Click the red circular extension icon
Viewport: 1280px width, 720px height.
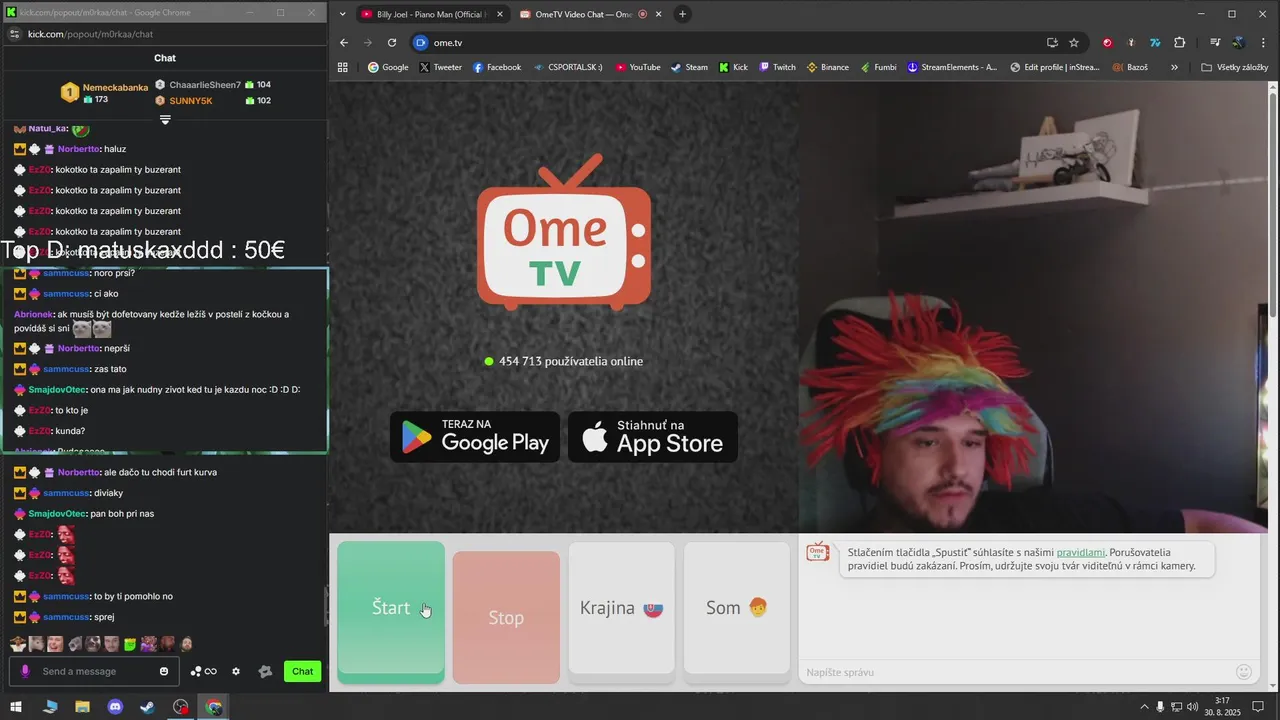tap(1107, 43)
